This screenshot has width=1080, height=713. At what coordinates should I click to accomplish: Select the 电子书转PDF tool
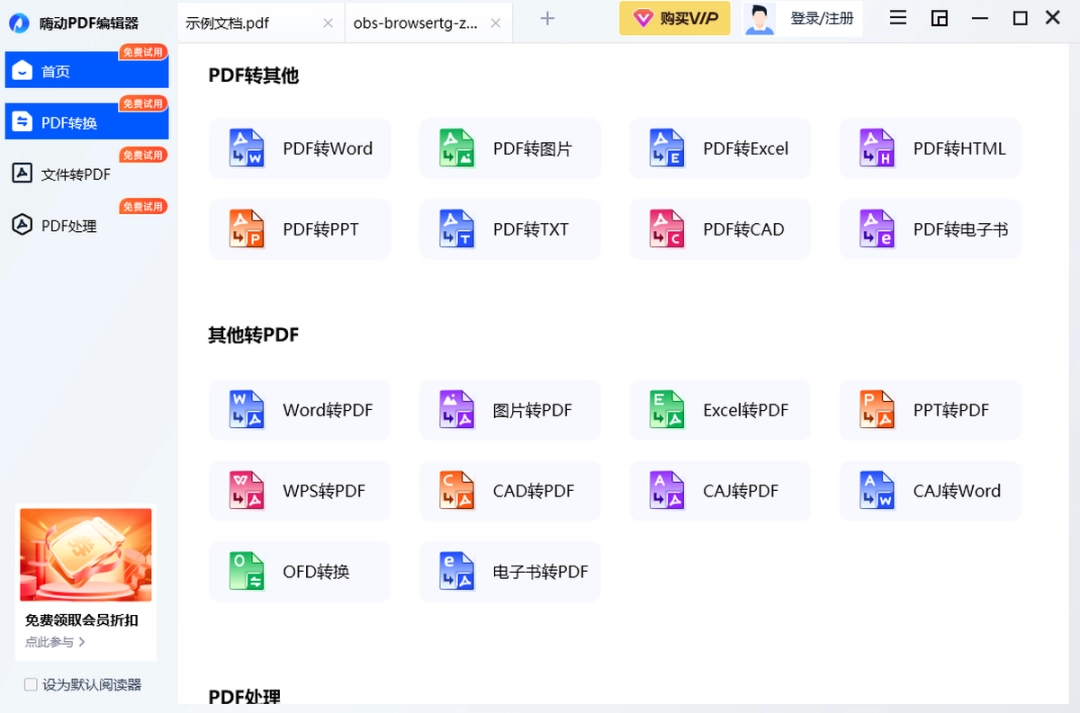(509, 571)
